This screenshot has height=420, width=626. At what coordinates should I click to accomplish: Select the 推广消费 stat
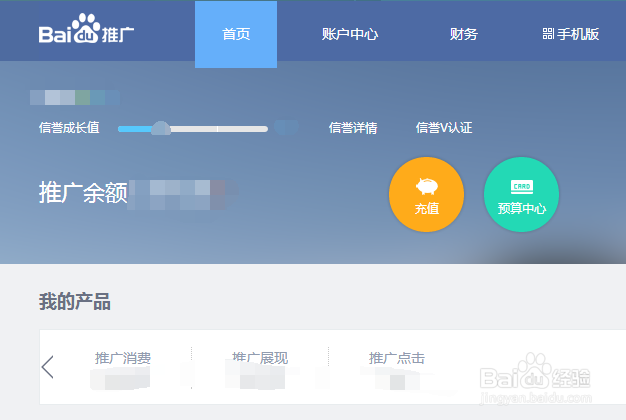123,358
